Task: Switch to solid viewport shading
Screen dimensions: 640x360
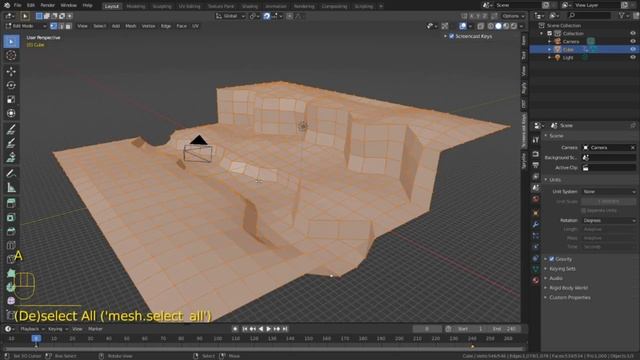Action: coord(498,26)
